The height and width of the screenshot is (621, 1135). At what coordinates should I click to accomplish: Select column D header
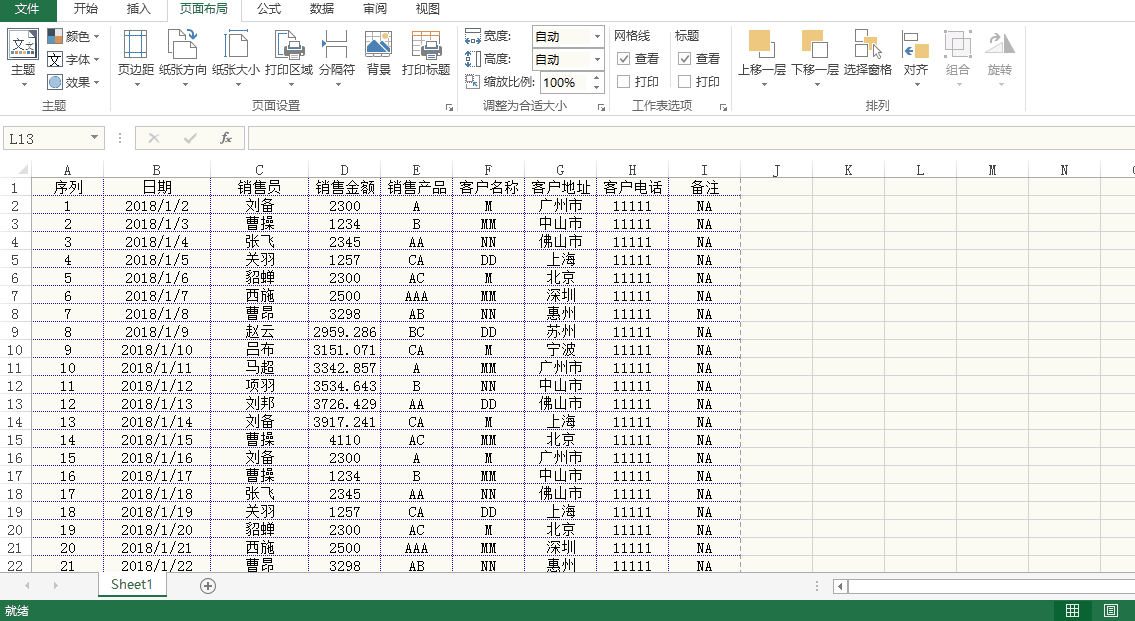(x=344, y=170)
